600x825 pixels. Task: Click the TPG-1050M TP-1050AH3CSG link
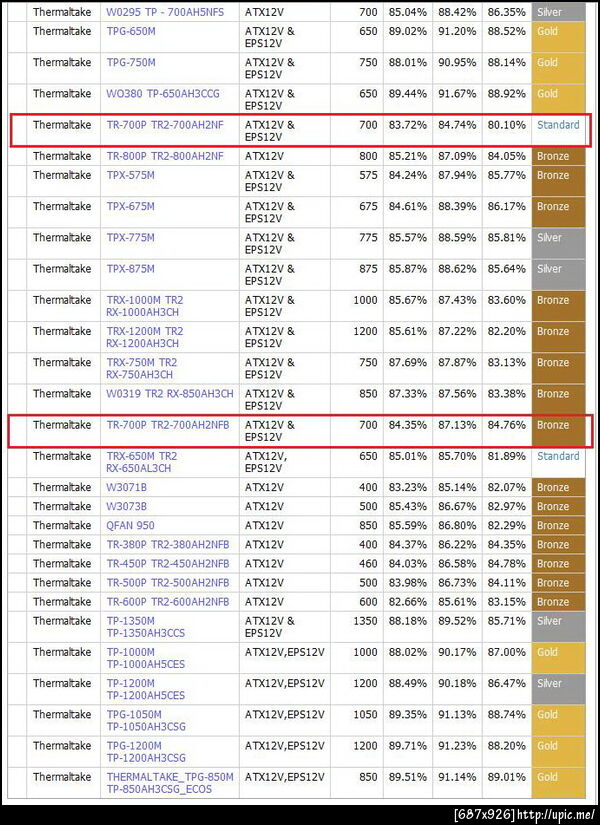[x=146, y=720]
